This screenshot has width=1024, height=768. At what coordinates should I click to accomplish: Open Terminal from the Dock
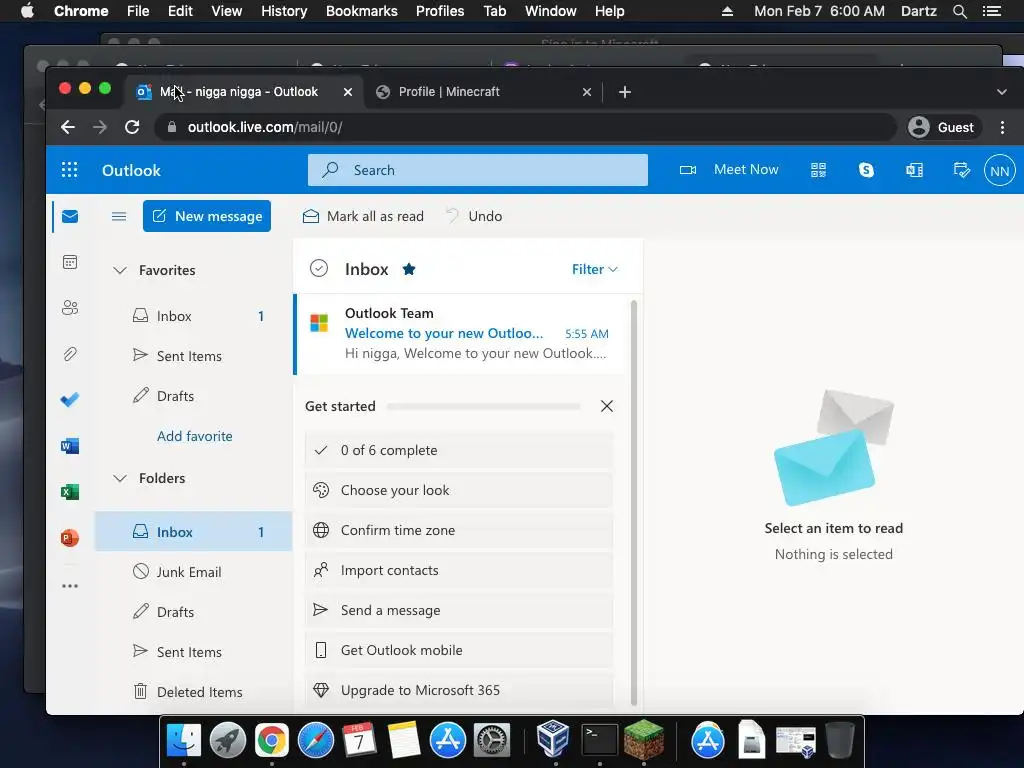[600, 740]
